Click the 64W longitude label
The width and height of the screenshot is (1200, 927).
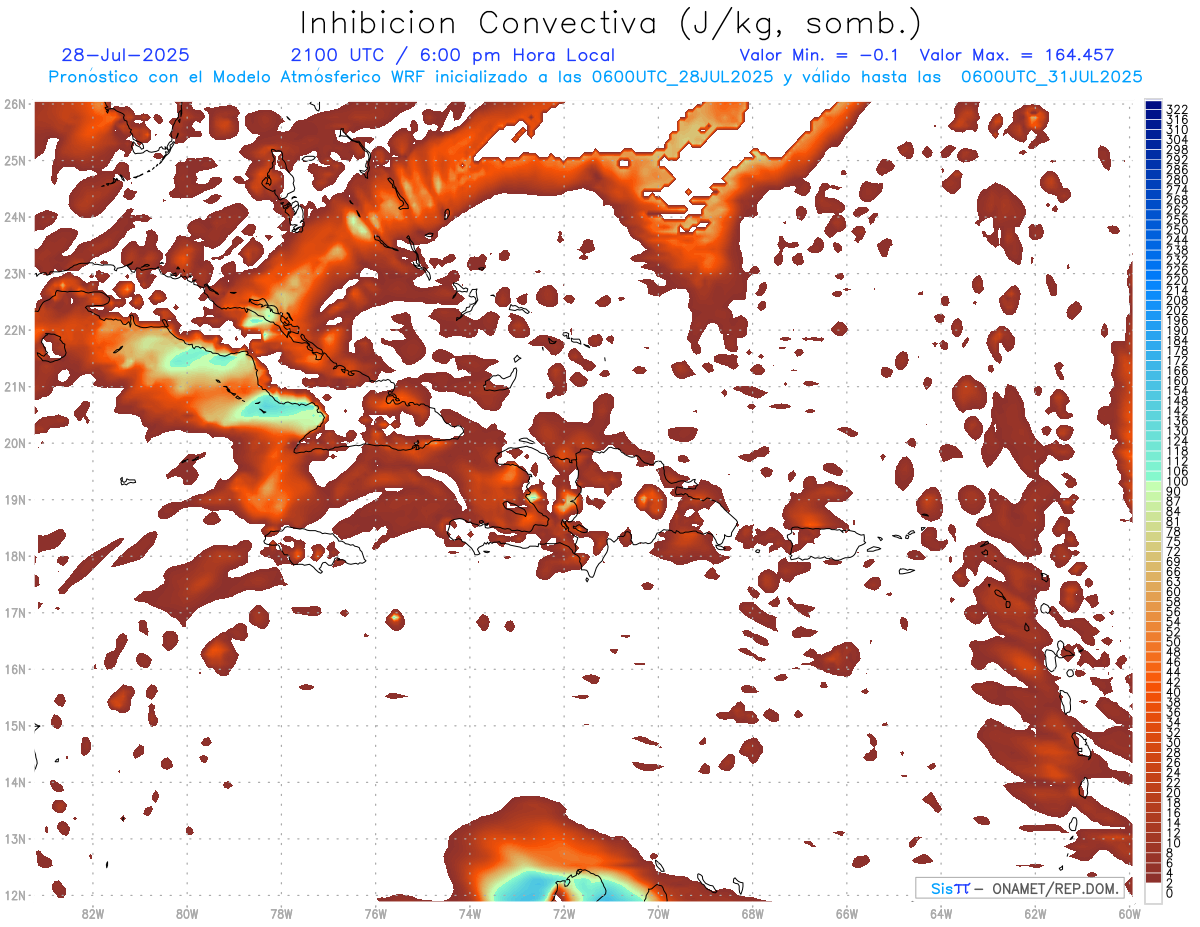[x=941, y=913]
